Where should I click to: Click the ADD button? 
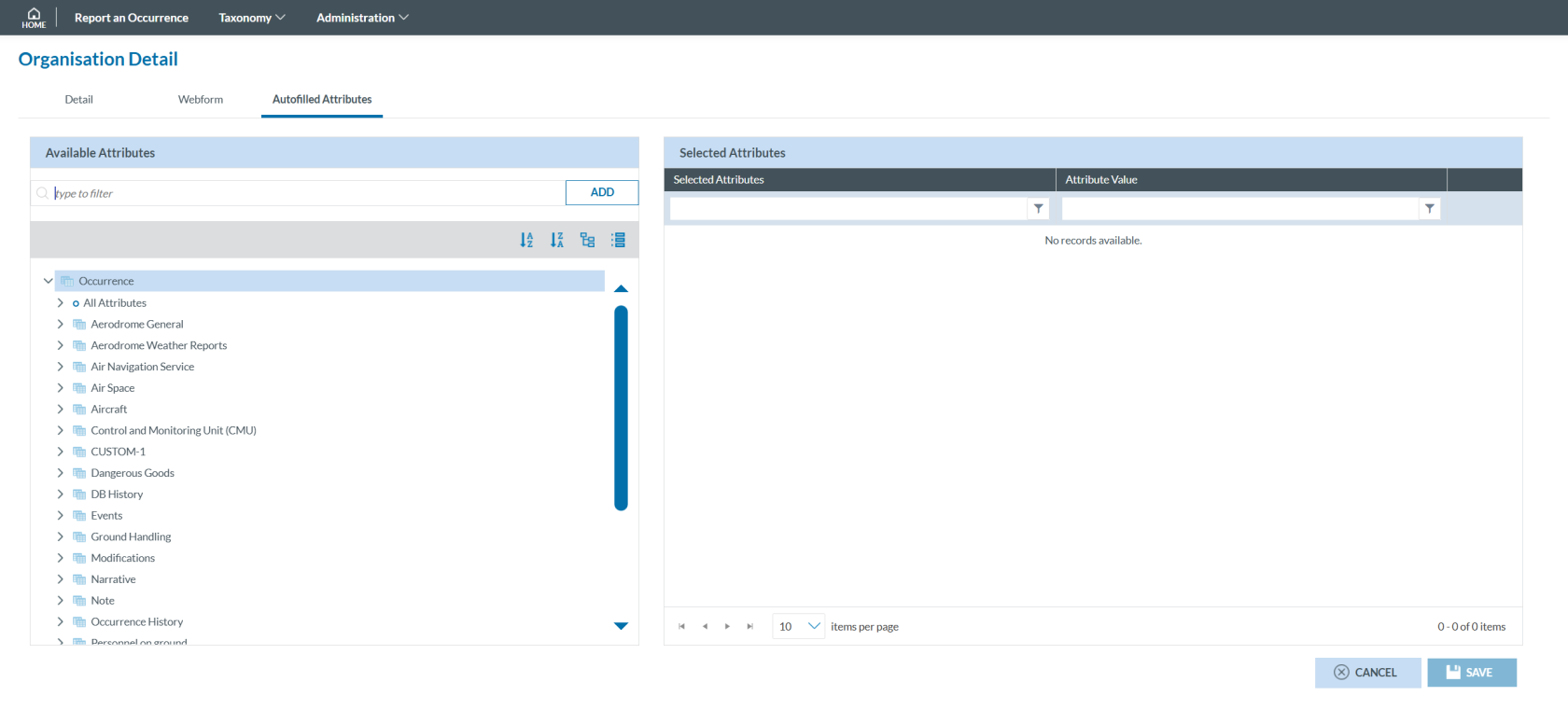pos(602,192)
